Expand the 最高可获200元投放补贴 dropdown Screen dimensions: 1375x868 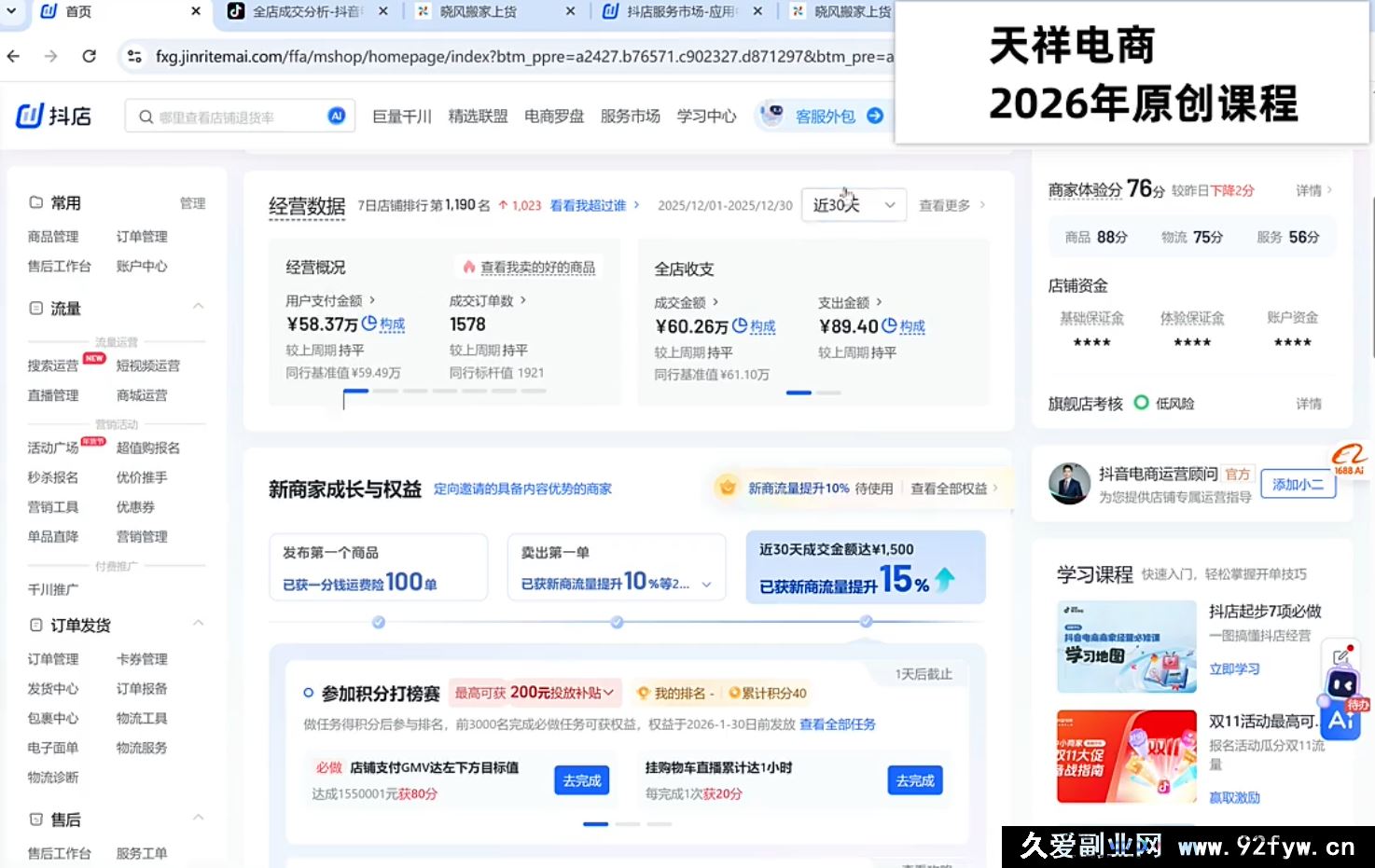607,693
